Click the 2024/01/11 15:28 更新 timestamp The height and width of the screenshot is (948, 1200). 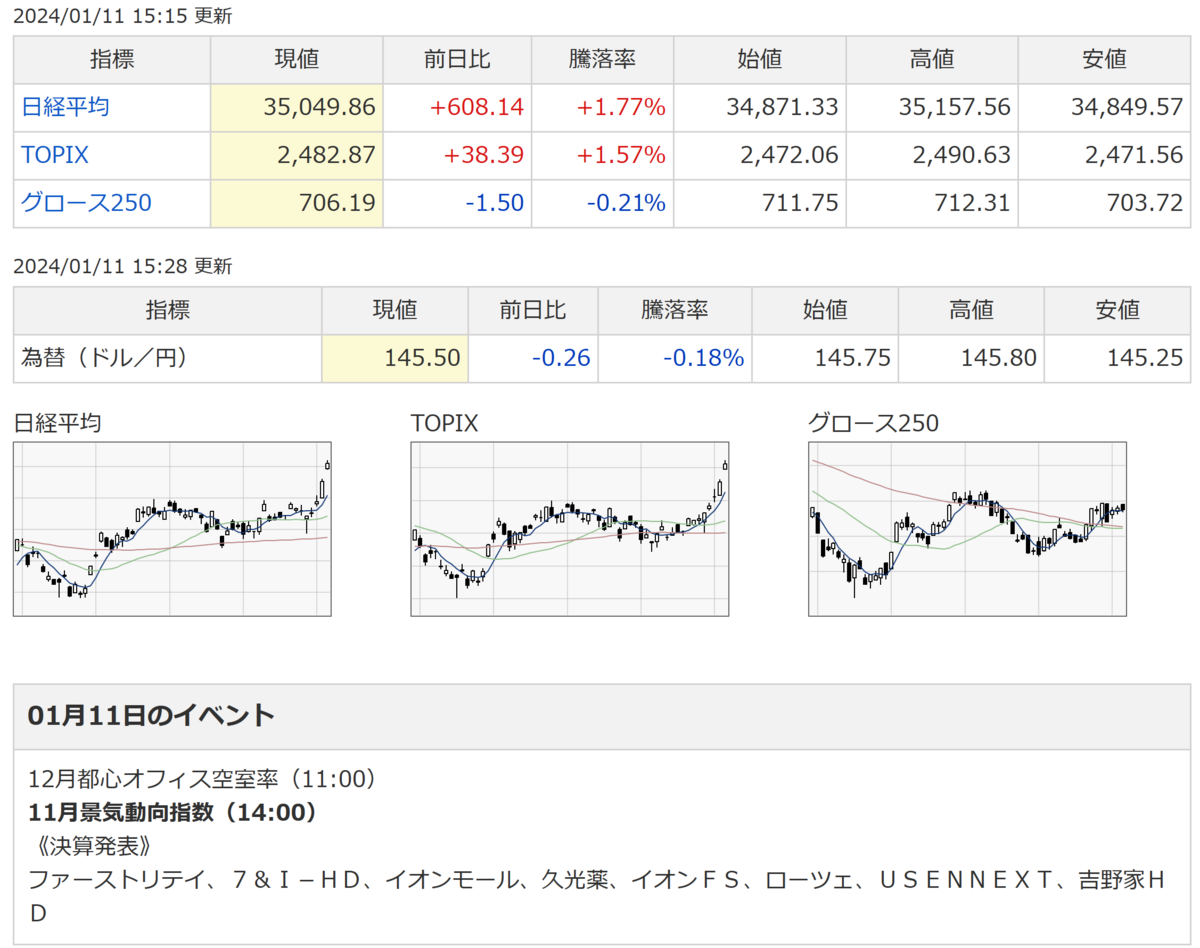tap(122, 266)
